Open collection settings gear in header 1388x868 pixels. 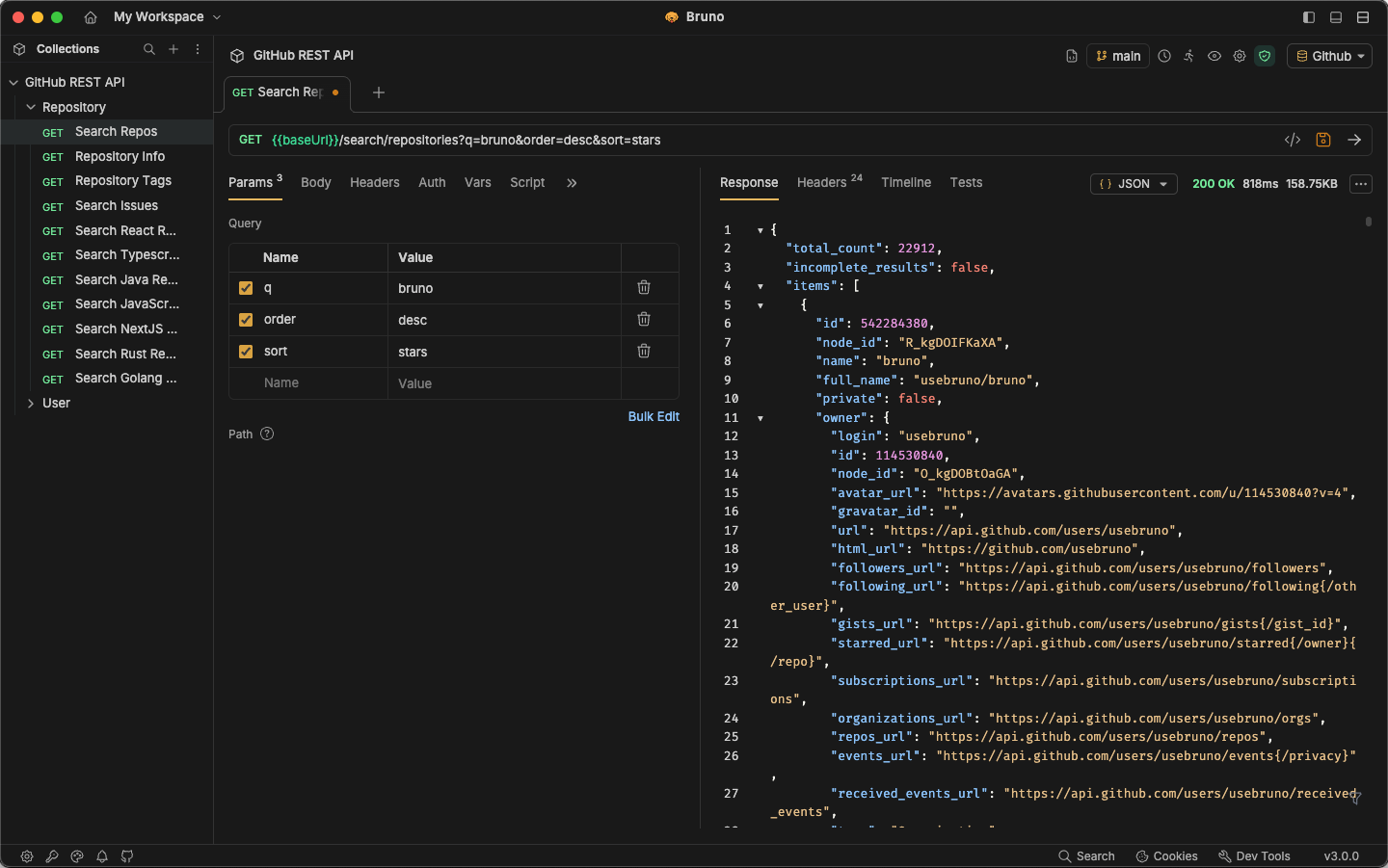pos(1240,56)
